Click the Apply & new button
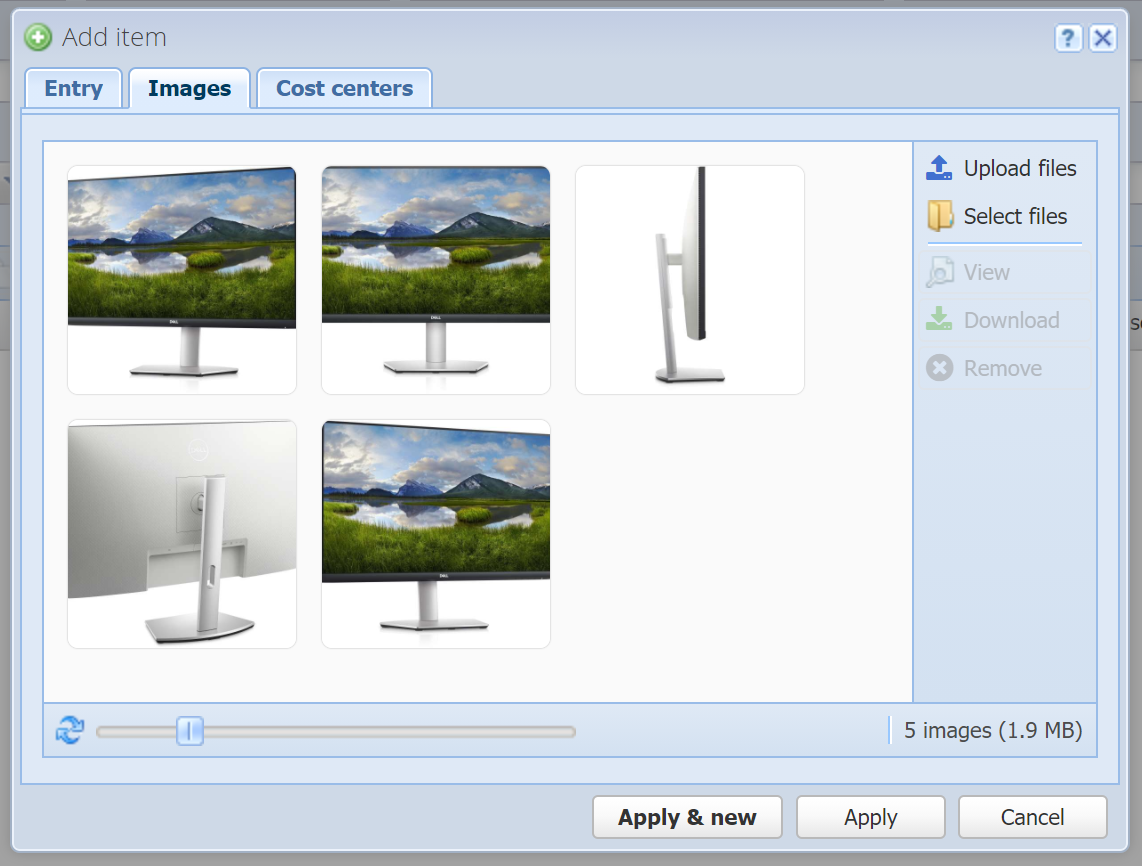Screen dimensions: 1142x866 tap(687, 817)
